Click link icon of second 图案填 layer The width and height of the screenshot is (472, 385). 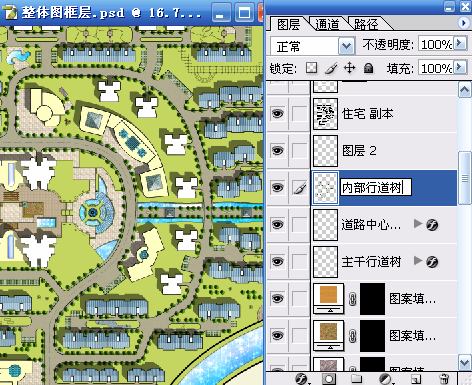click(x=352, y=336)
